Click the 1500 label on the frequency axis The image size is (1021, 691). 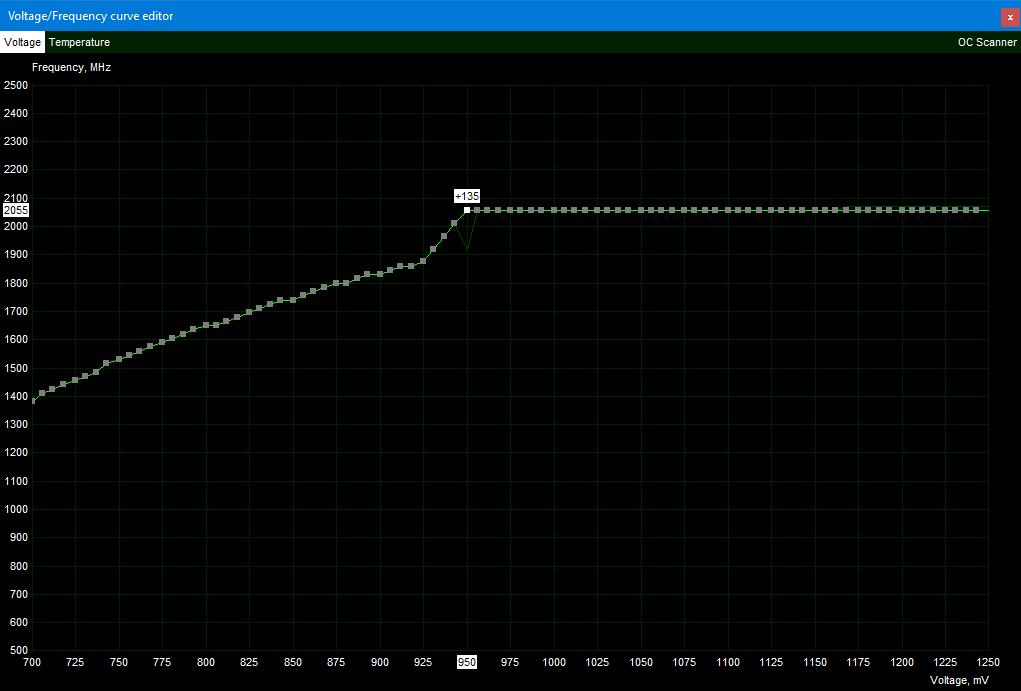pyautogui.click(x=16, y=368)
